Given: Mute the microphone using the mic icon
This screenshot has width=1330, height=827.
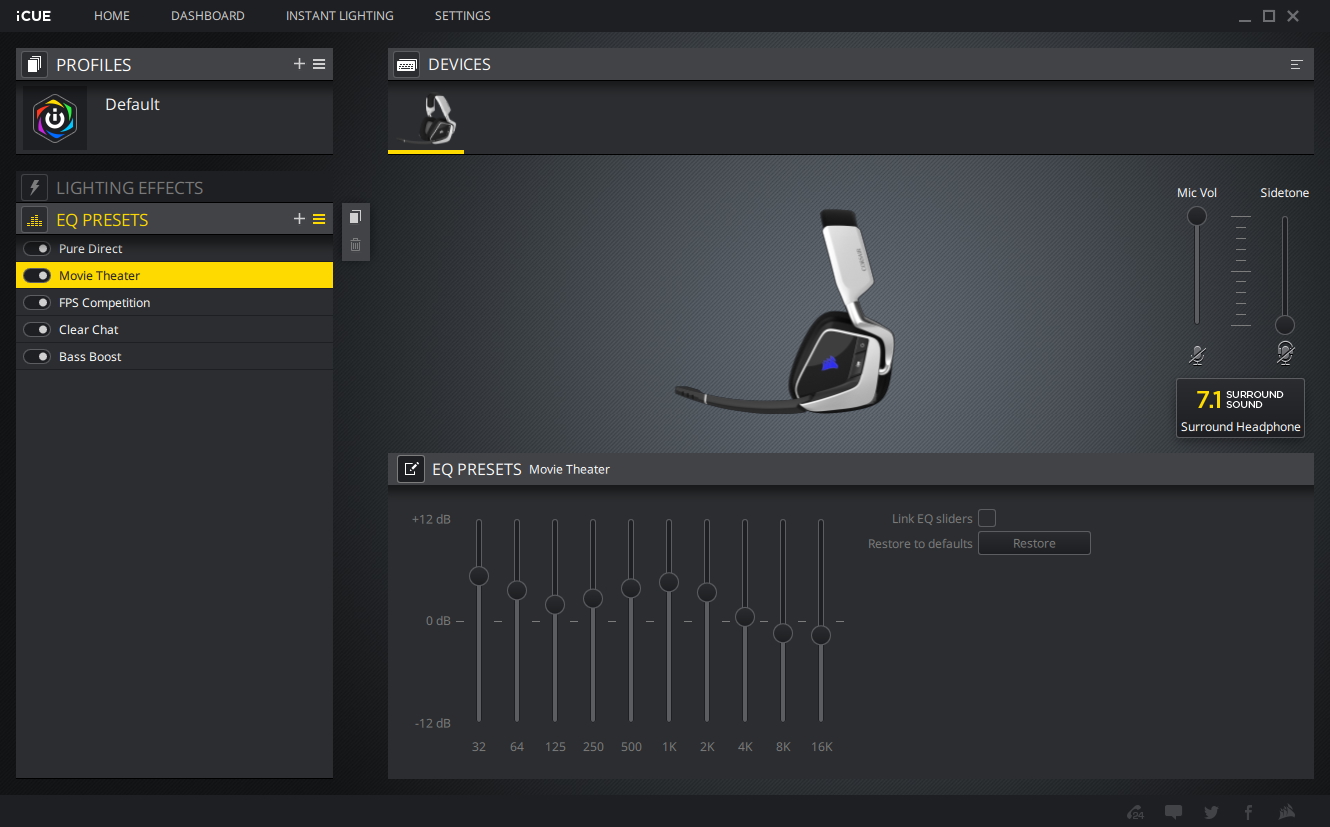Looking at the screenshot, I should coord(1197,354).
